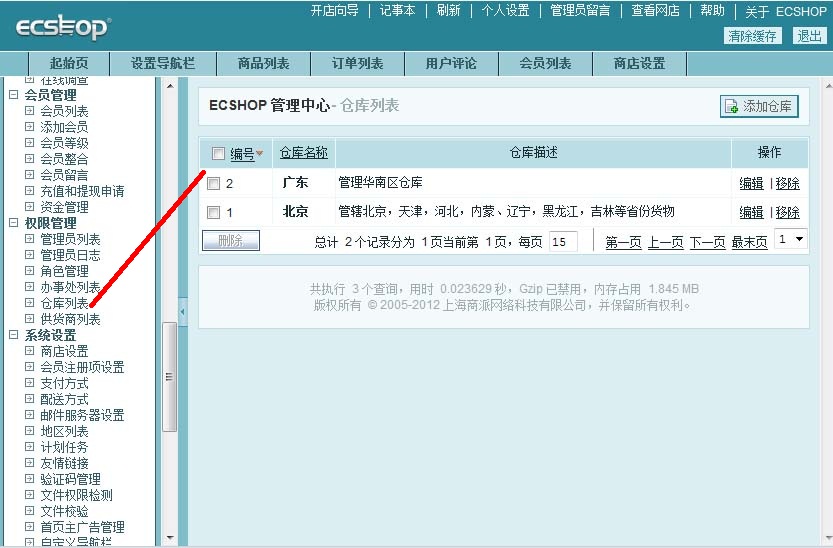Click icon beside 验证码管理 in sidebar
This screenshot has height=548, width=833.
(x=30, y=478)
